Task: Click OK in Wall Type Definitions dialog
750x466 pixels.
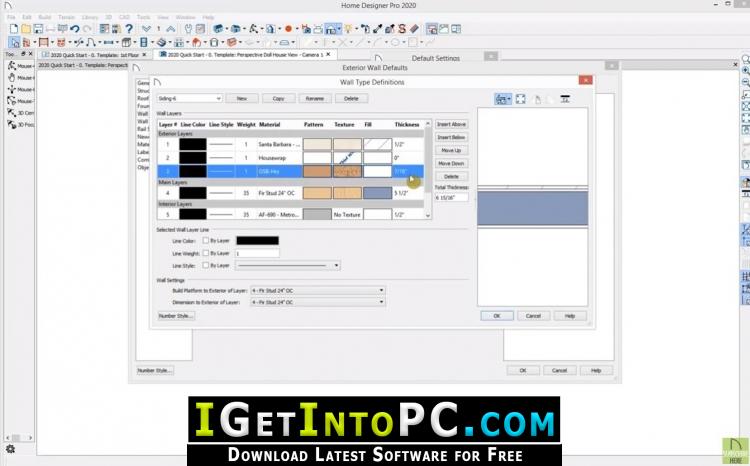Action: [496, 316]
